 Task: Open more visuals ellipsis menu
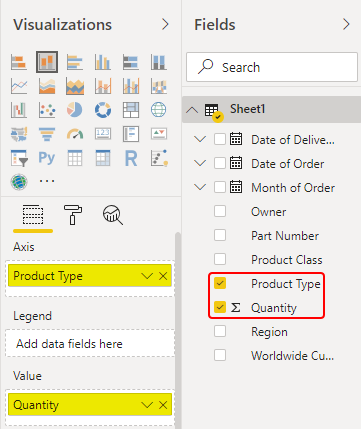click(47, 181)
